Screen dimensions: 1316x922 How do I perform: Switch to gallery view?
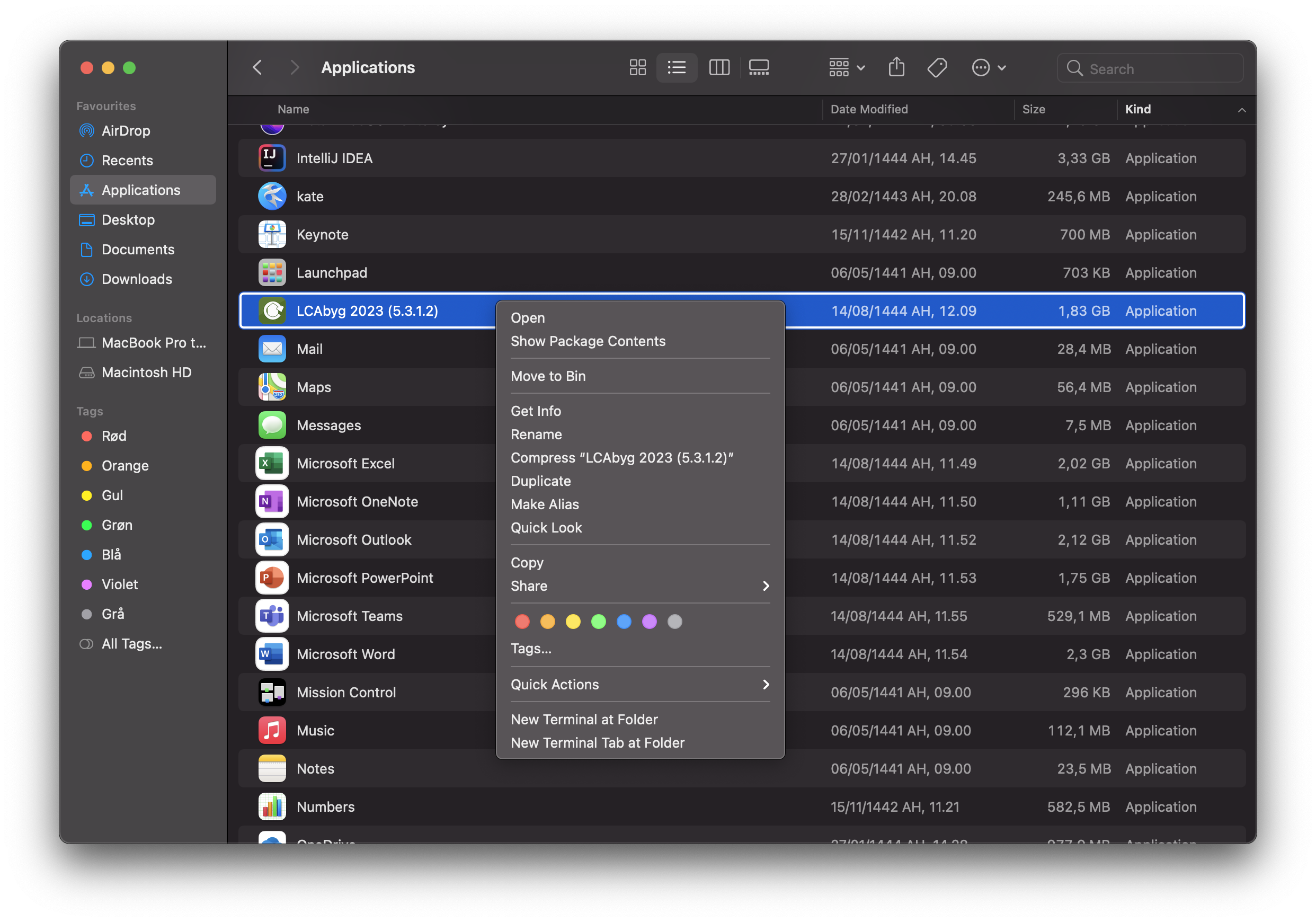(x=758, y=68)
